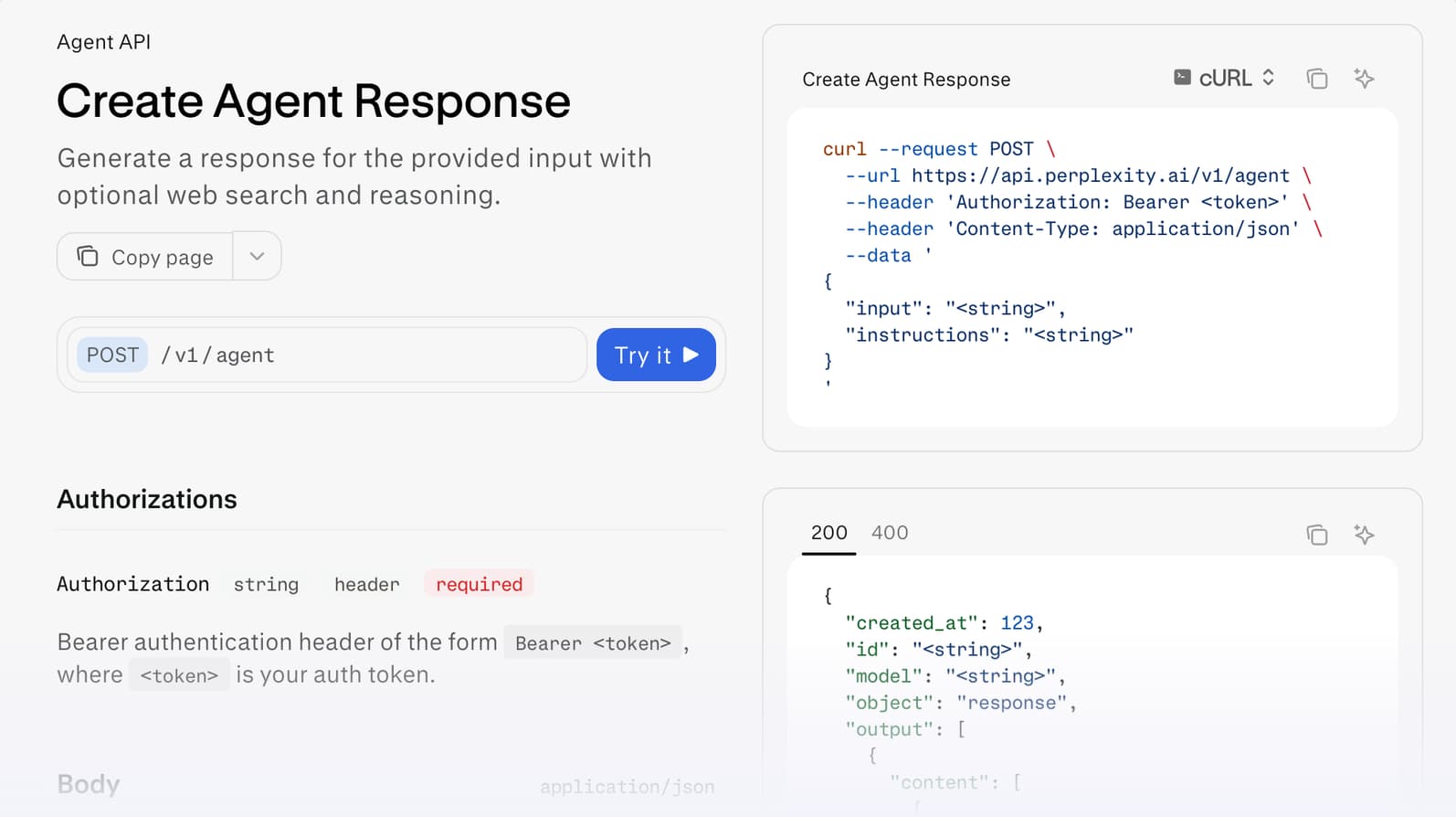Click the header label next to string
Viewport: 1456px width, 817px height.
click(x=366, y=585)
